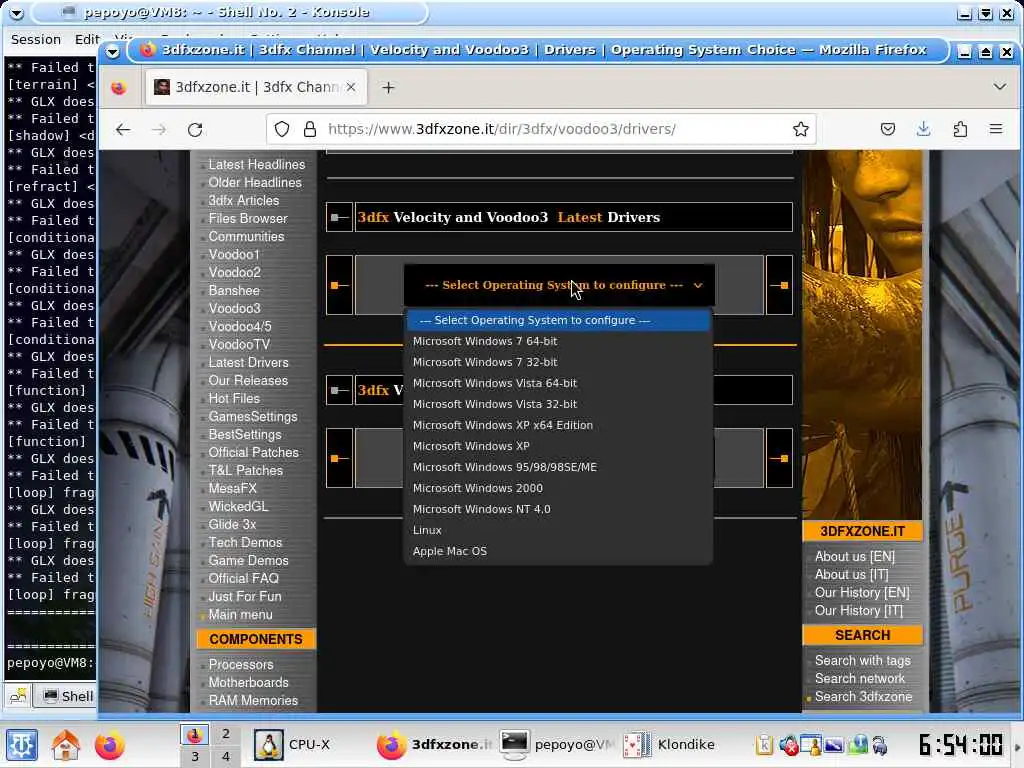
Task: Select Apple Mac OS in the list
Action: pyautogui.click(x=558, y=551)
